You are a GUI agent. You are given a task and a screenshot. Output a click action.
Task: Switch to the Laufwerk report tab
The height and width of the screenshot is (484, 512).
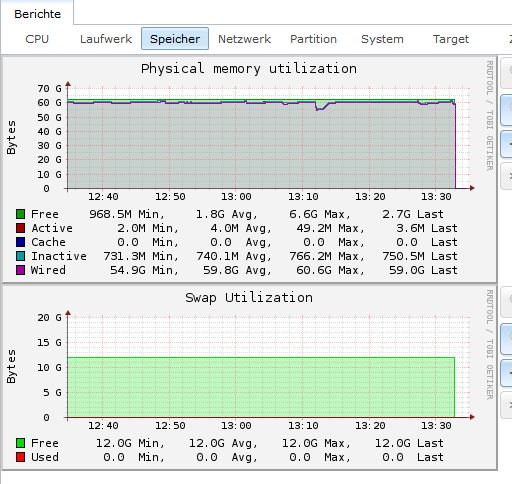106,39
